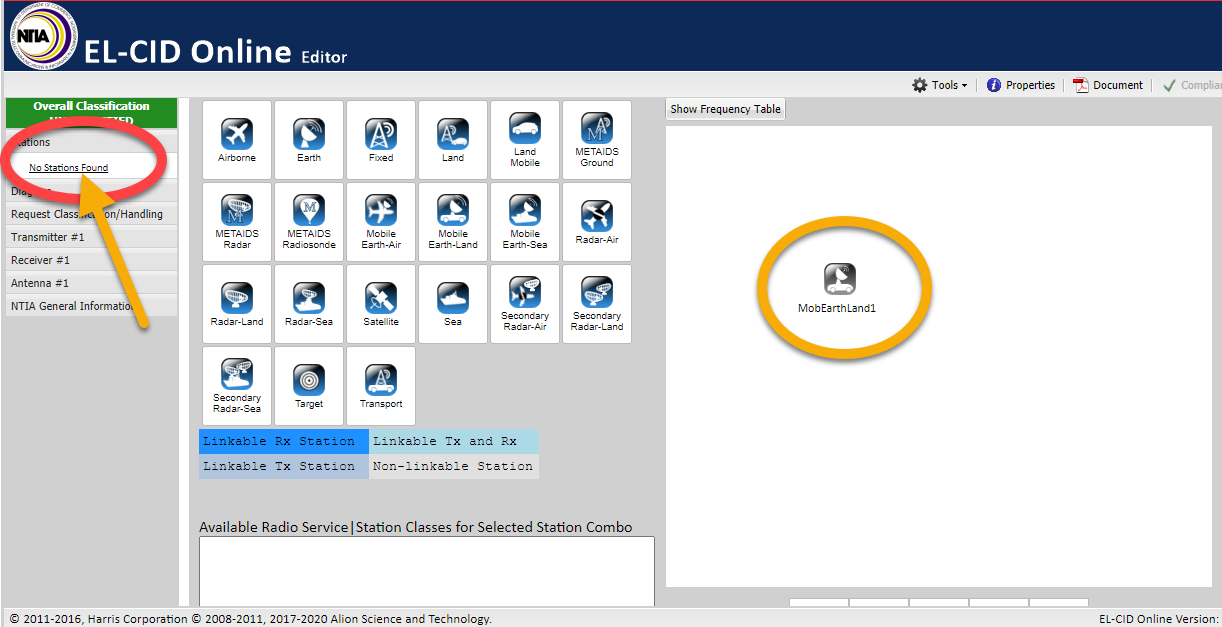1222x627 pixels.
Task: Open the Antenna #1 section
Action: [90, 283]
